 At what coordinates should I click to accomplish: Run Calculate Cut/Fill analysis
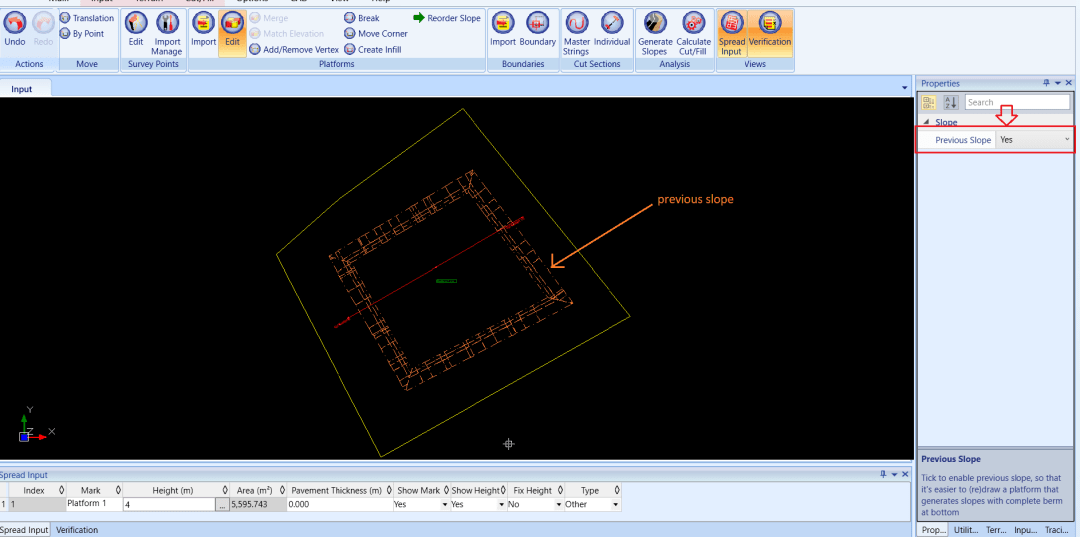point(693,33)
